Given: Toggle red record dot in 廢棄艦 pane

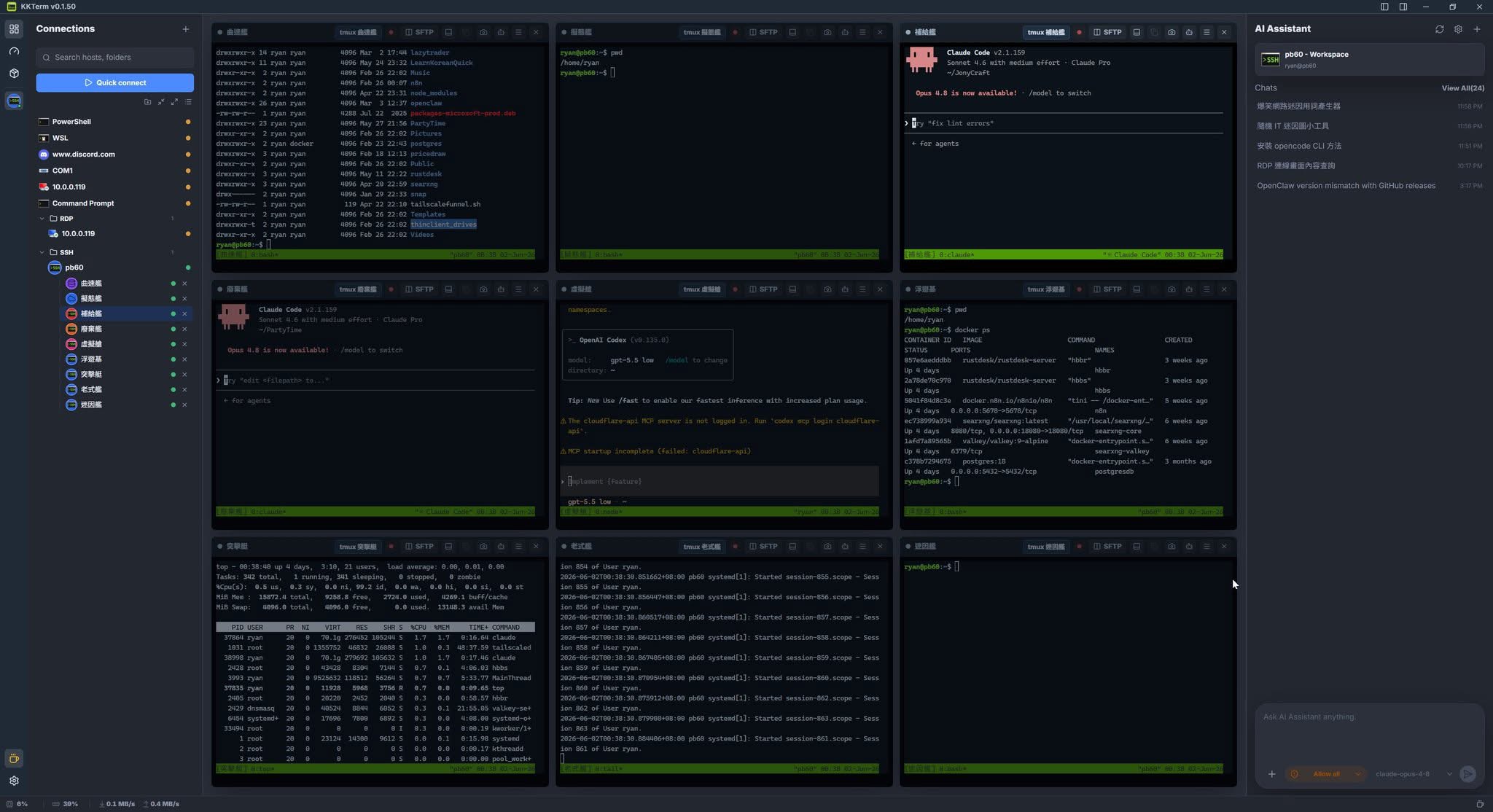Looking at the screenshot, I should pos(391,289).
